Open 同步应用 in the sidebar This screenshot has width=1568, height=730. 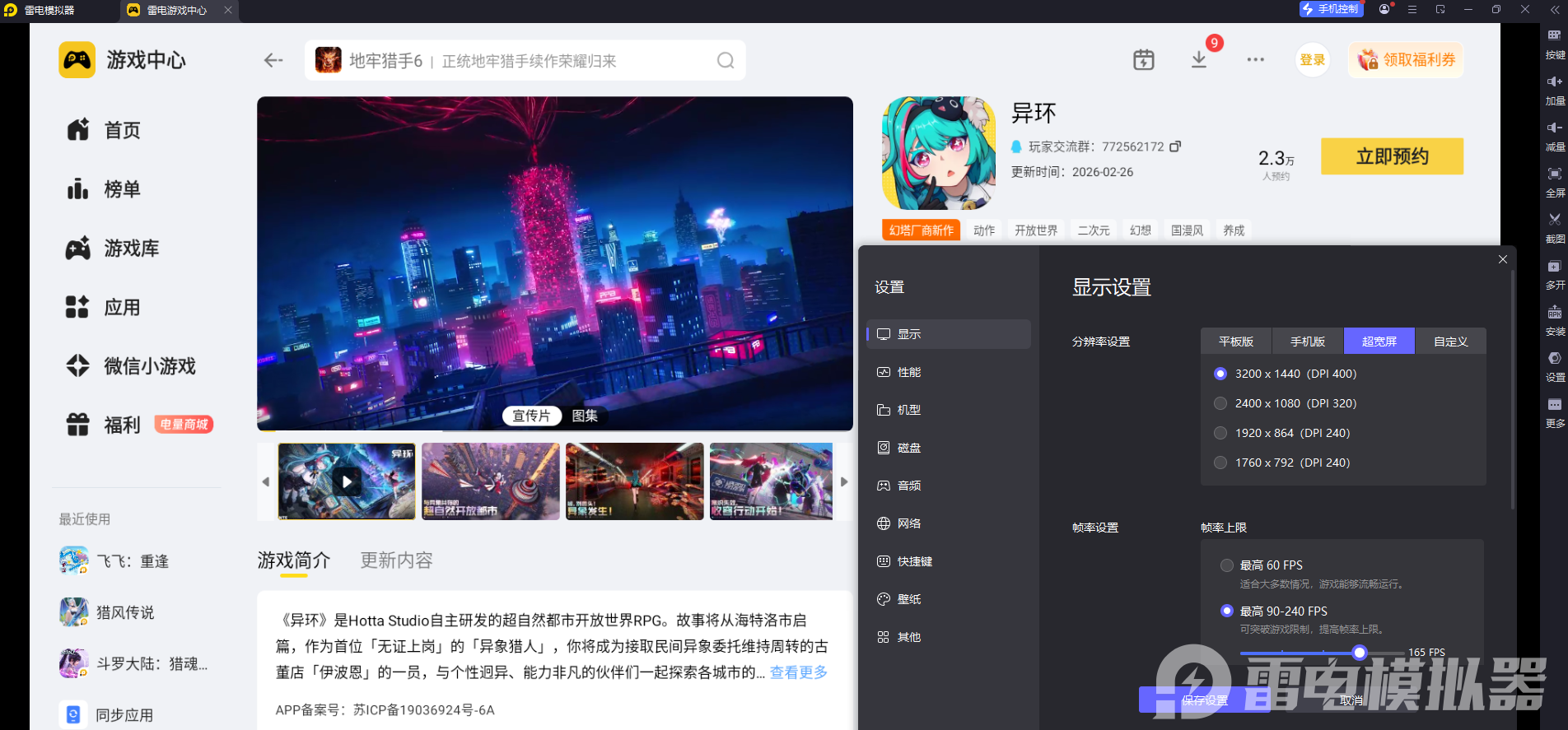click(x=107, y=714)
